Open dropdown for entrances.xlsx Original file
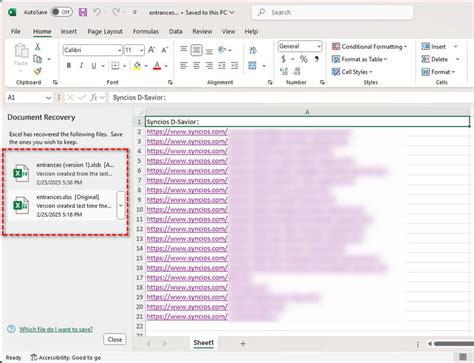This screenshot has height=363, width=474. (121, 205)
